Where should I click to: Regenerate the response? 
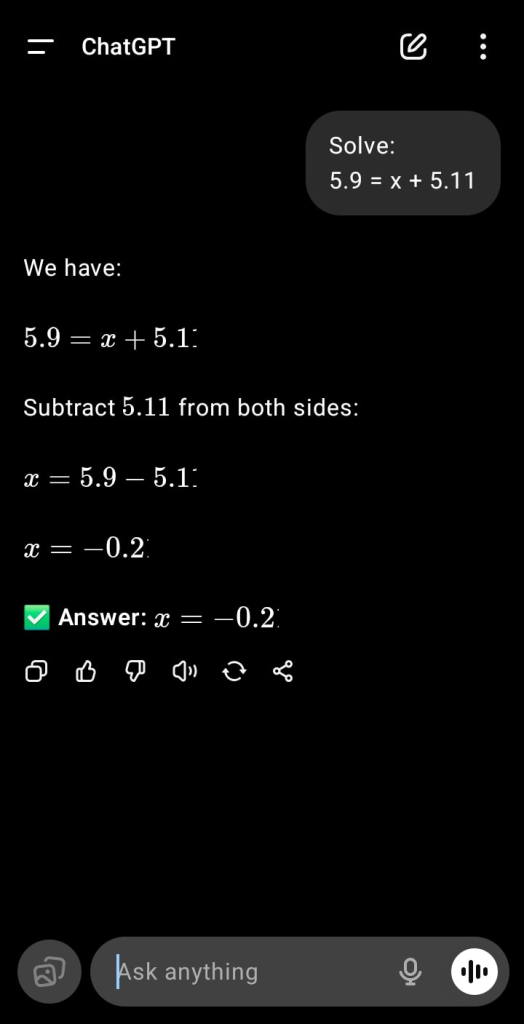[234, 671]
